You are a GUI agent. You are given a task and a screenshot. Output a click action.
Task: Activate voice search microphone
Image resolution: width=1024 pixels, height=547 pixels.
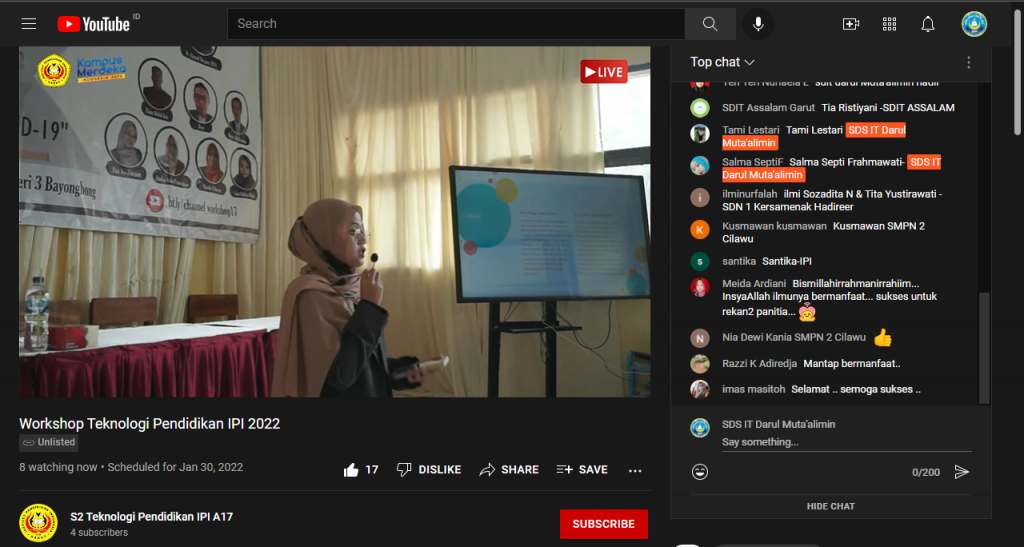tap(759, 24)
